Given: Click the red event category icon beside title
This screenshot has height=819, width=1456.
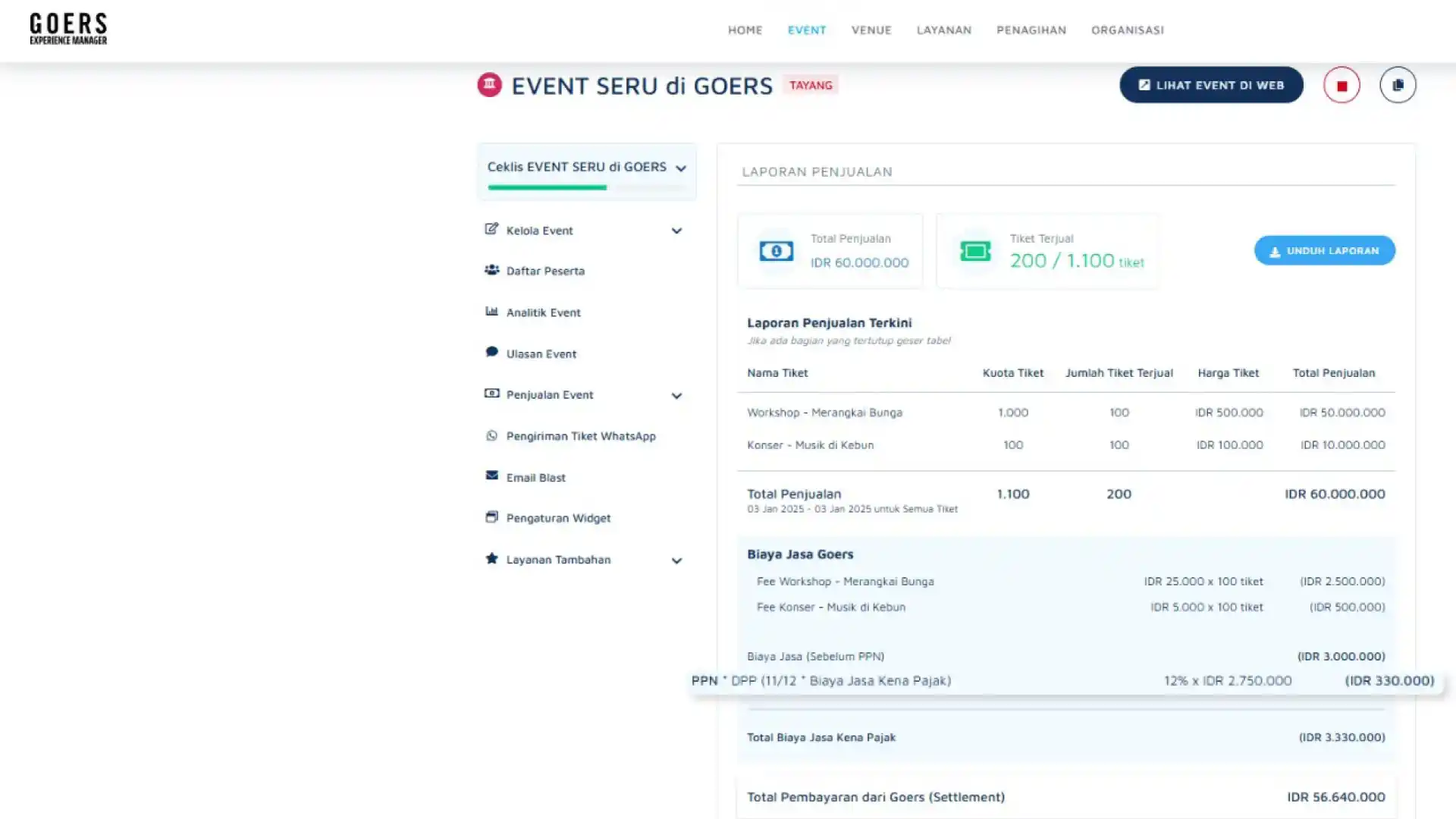Looking at the screenshot, I should pyautogui.click(x=489, y=84).
